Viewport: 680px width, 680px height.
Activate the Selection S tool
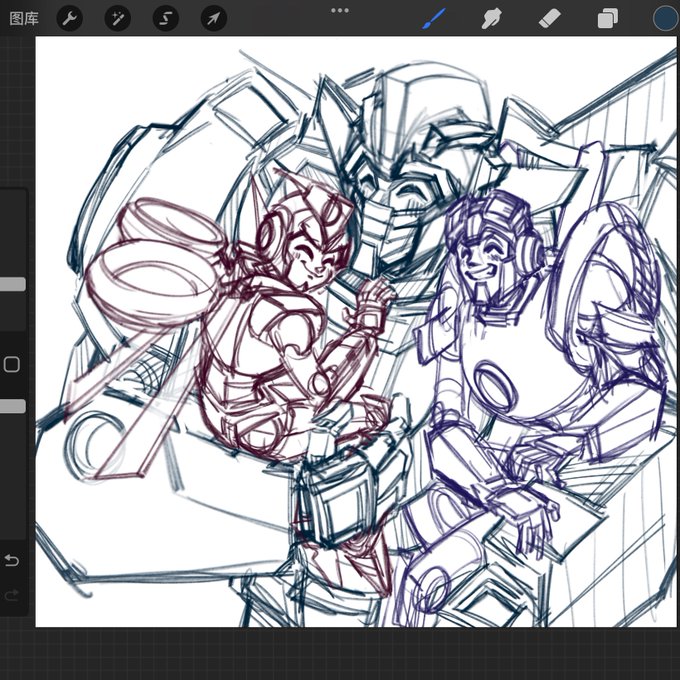point(166,19)
